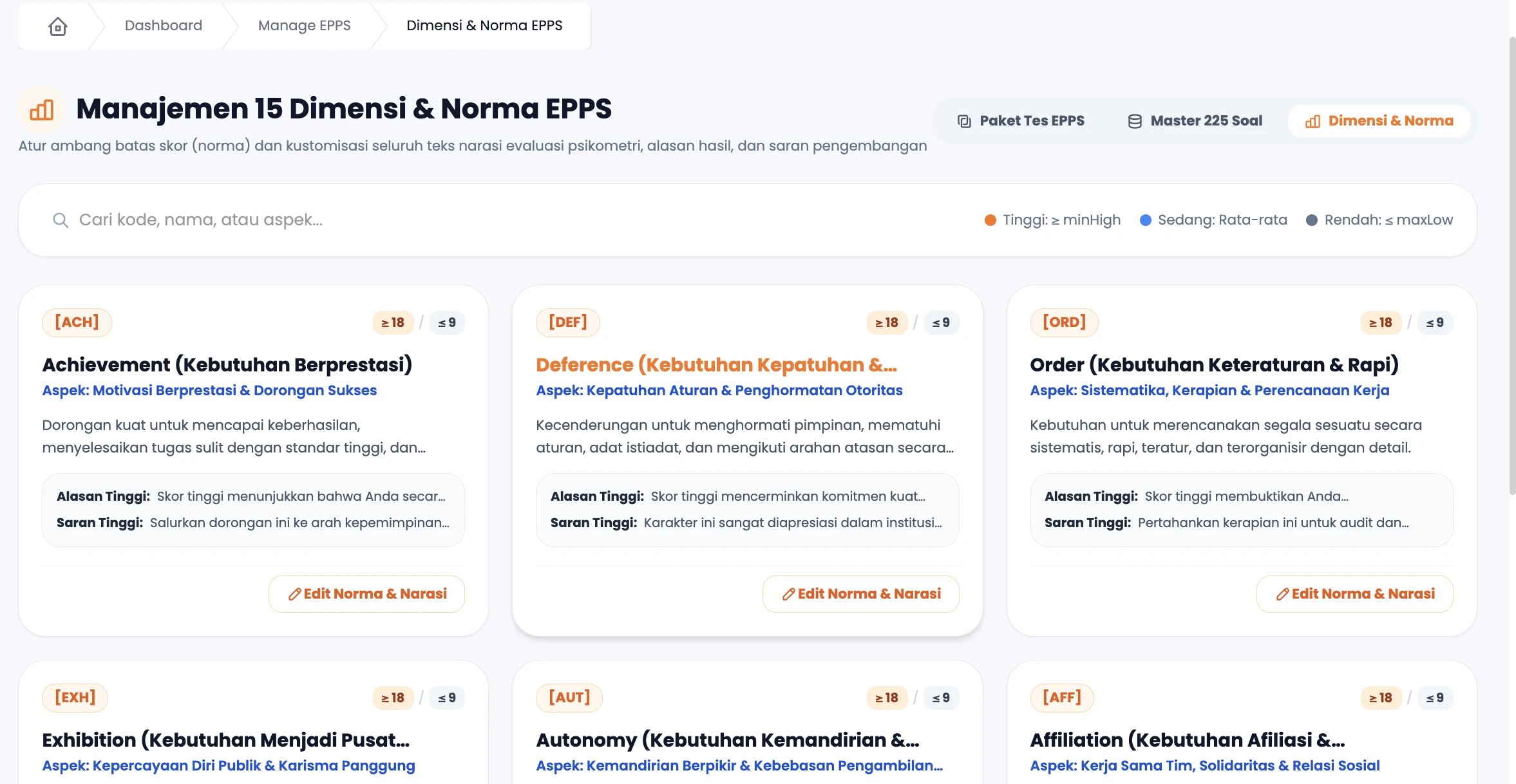Go to Dashboard breadcrumb link
The height and width of the screenshot is (784, 1516).
pyautogui.click(x=164, y=26)
